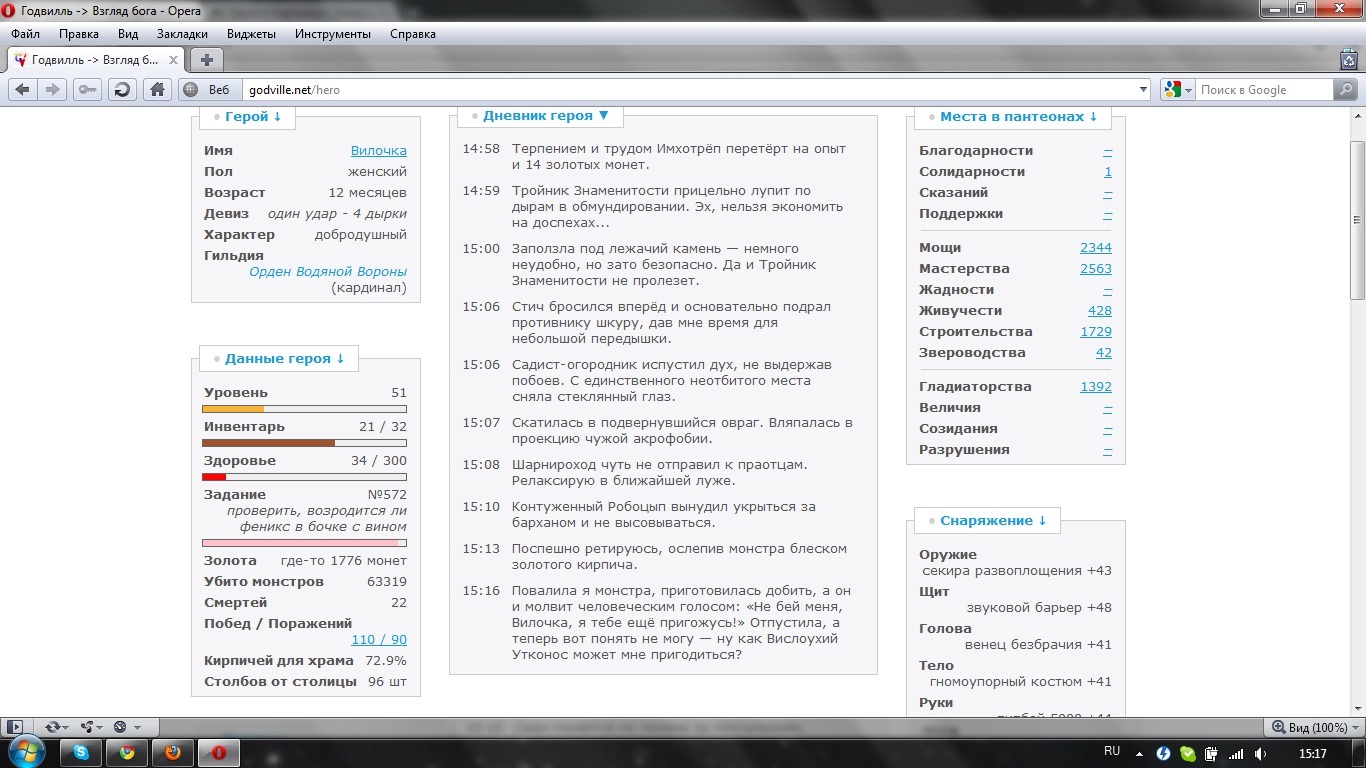The width and height of the screenshot is (1366, 768).
Task: Open the Мастерства rank 2563 link
Action: coord(1096,268)
